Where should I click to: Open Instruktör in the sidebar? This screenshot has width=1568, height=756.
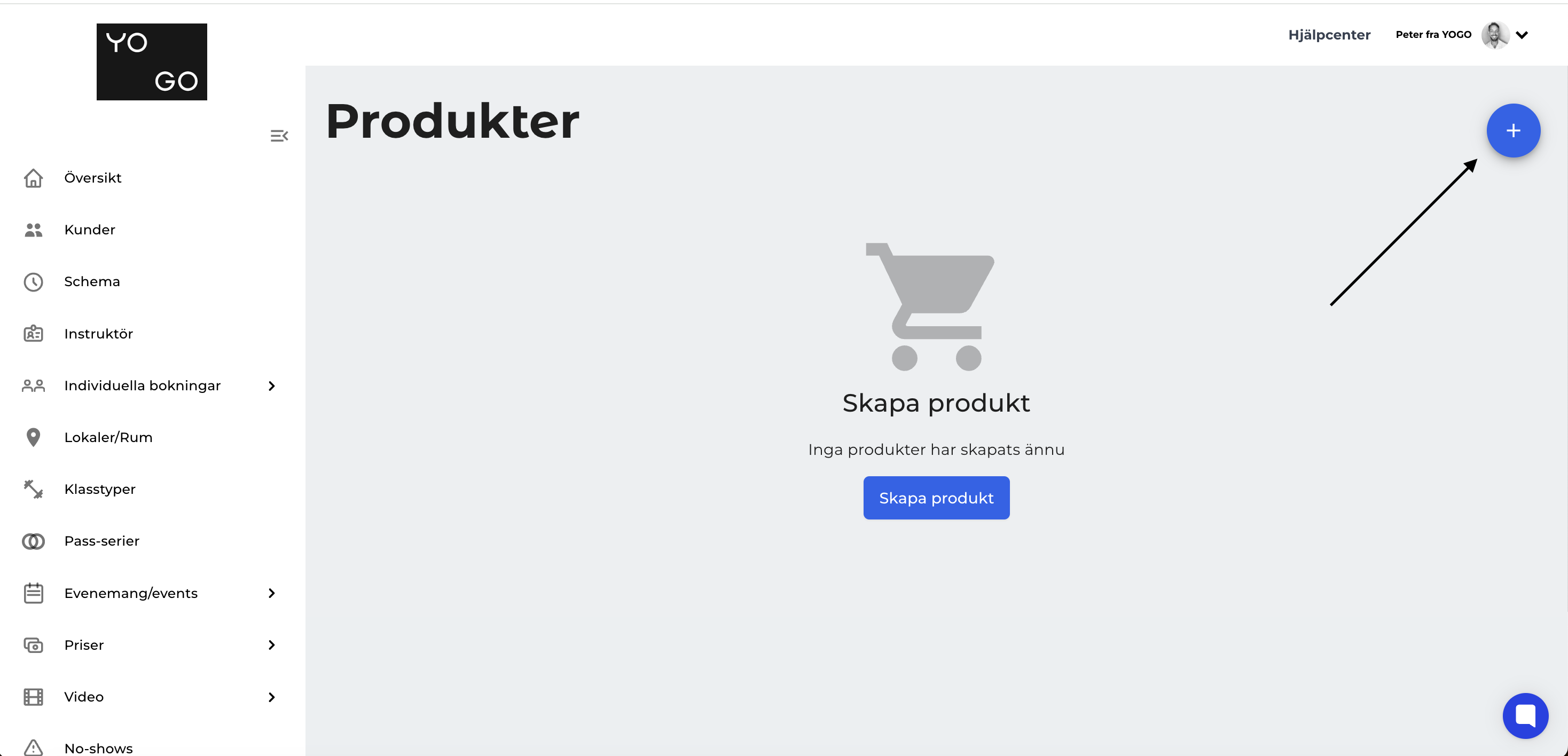click(x=98, y=334)
